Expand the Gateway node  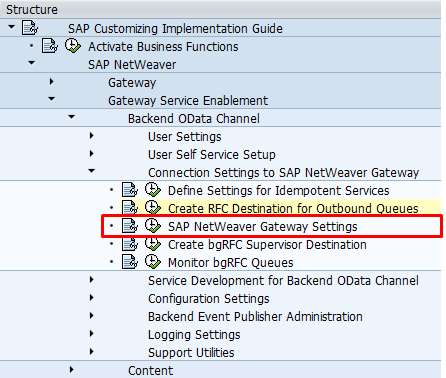pos(51,82)
